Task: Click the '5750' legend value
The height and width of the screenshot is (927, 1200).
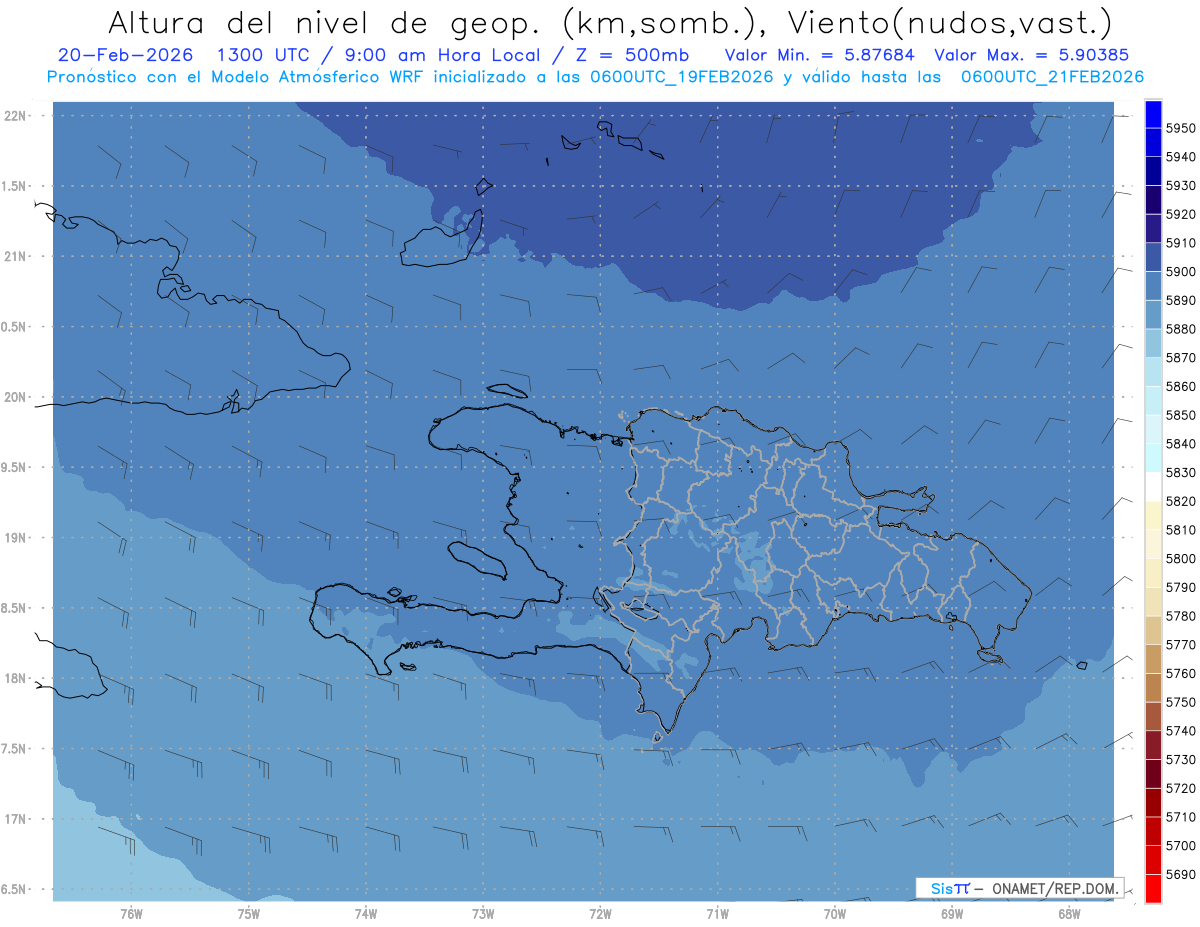Action: click(x=1180, y=702)
